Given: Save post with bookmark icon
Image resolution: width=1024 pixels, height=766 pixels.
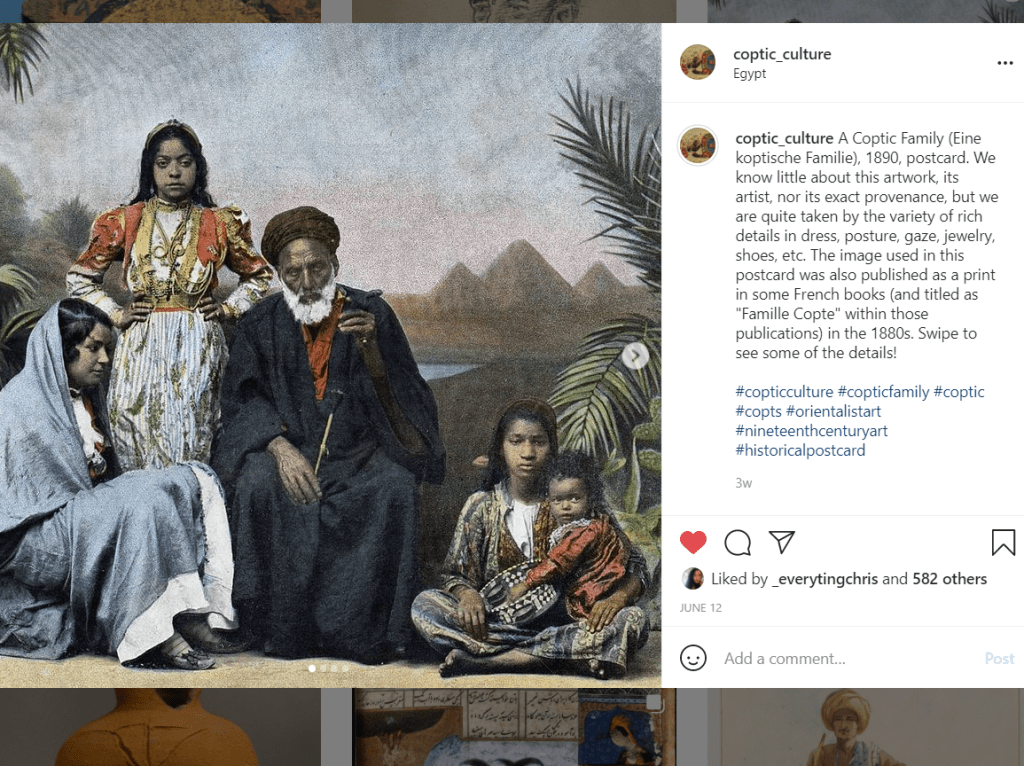Looking at the screenshot, I should (x=1003, y=542).
